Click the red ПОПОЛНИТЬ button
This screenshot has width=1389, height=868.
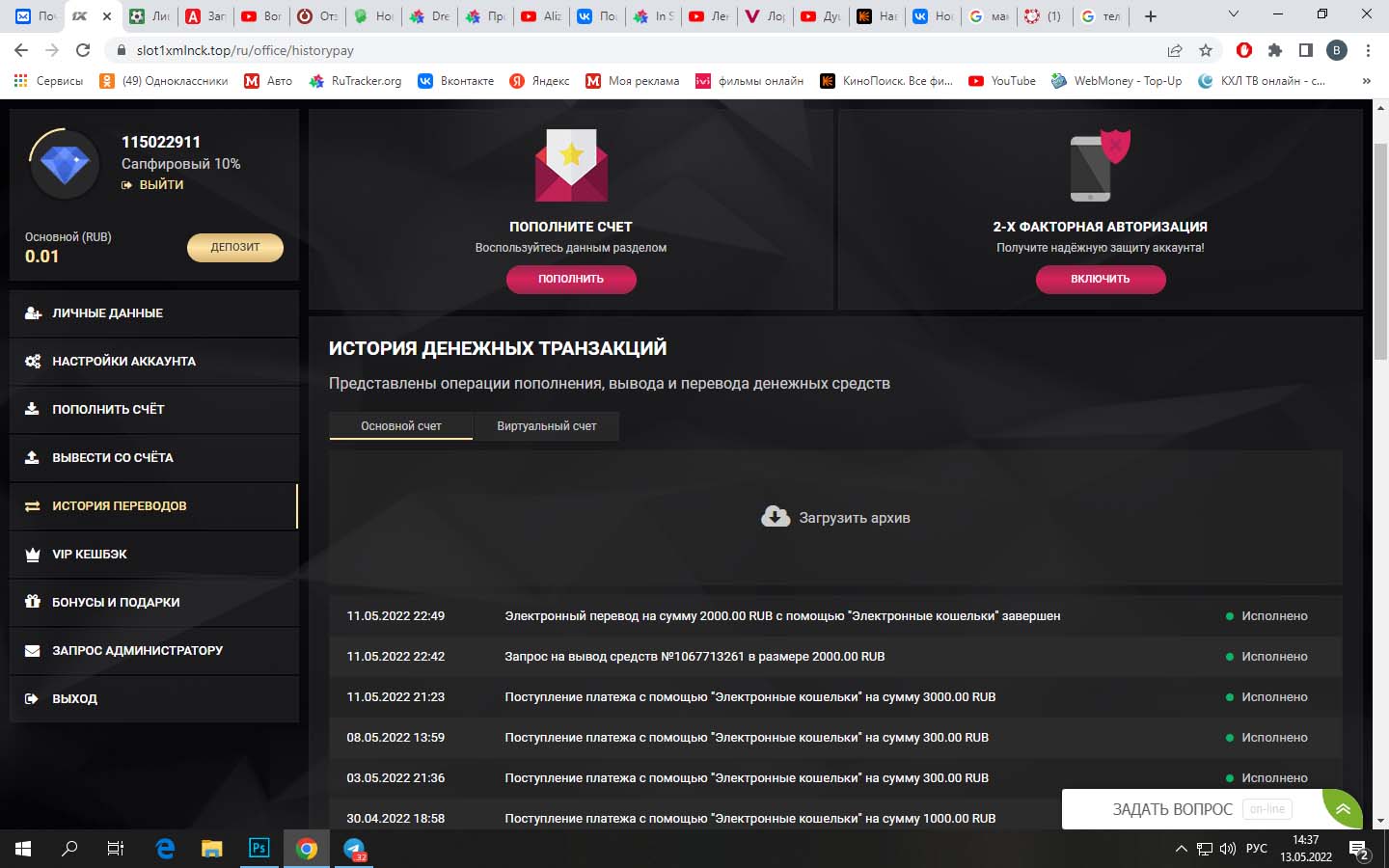pos(571,279)
